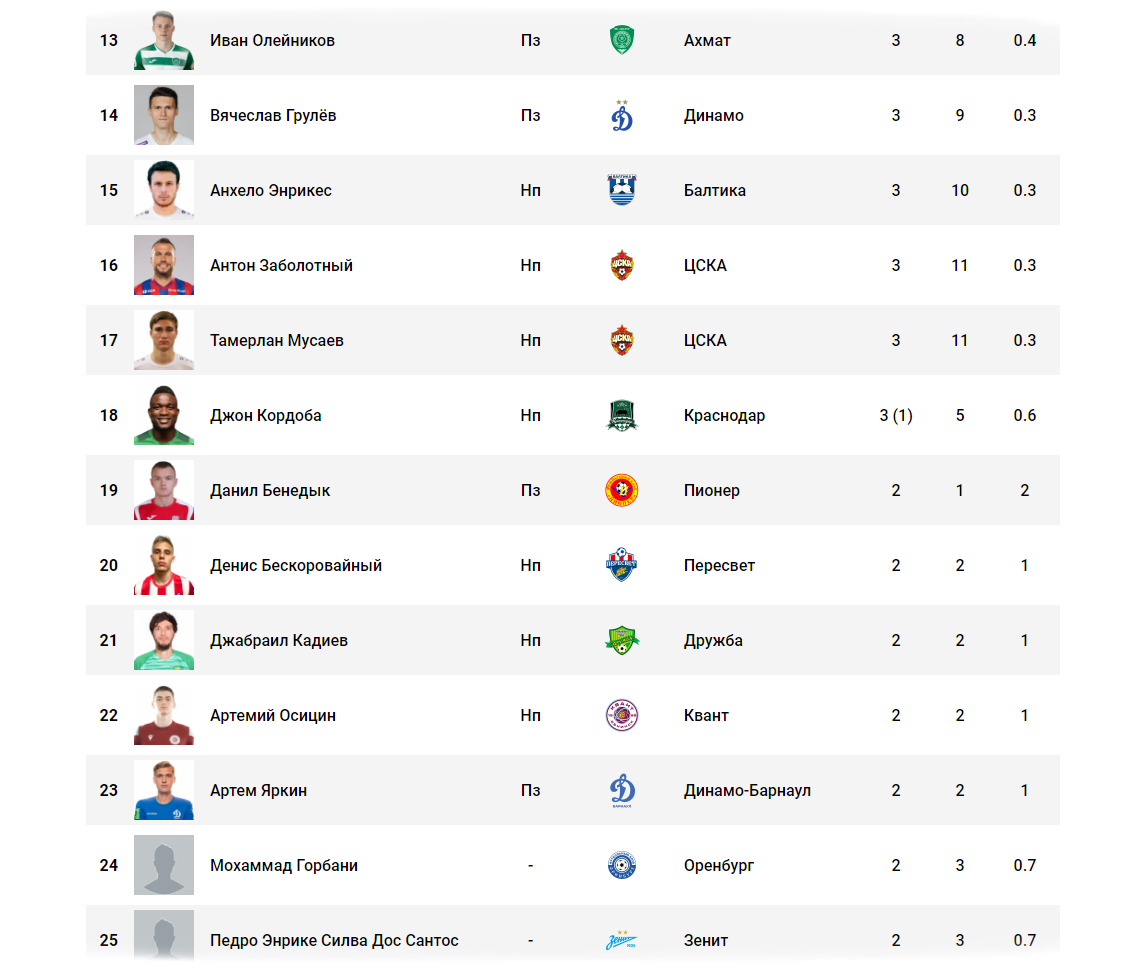The height and width of the screenshot is (966, 1145).
Task: Open the Краснодар team name link
Action: coord(724,415)
